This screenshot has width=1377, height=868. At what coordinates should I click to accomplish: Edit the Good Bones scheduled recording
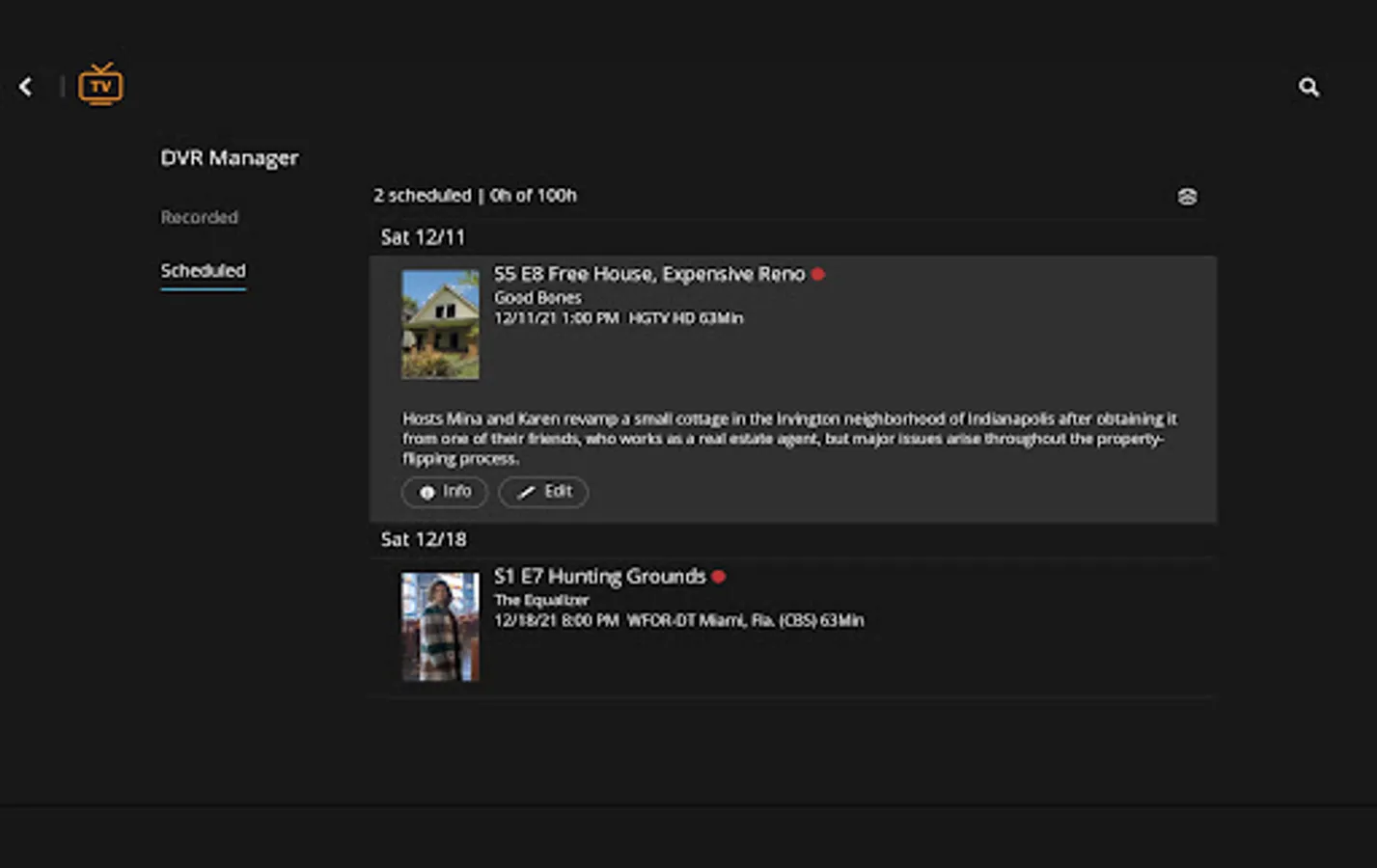(543, 492)
